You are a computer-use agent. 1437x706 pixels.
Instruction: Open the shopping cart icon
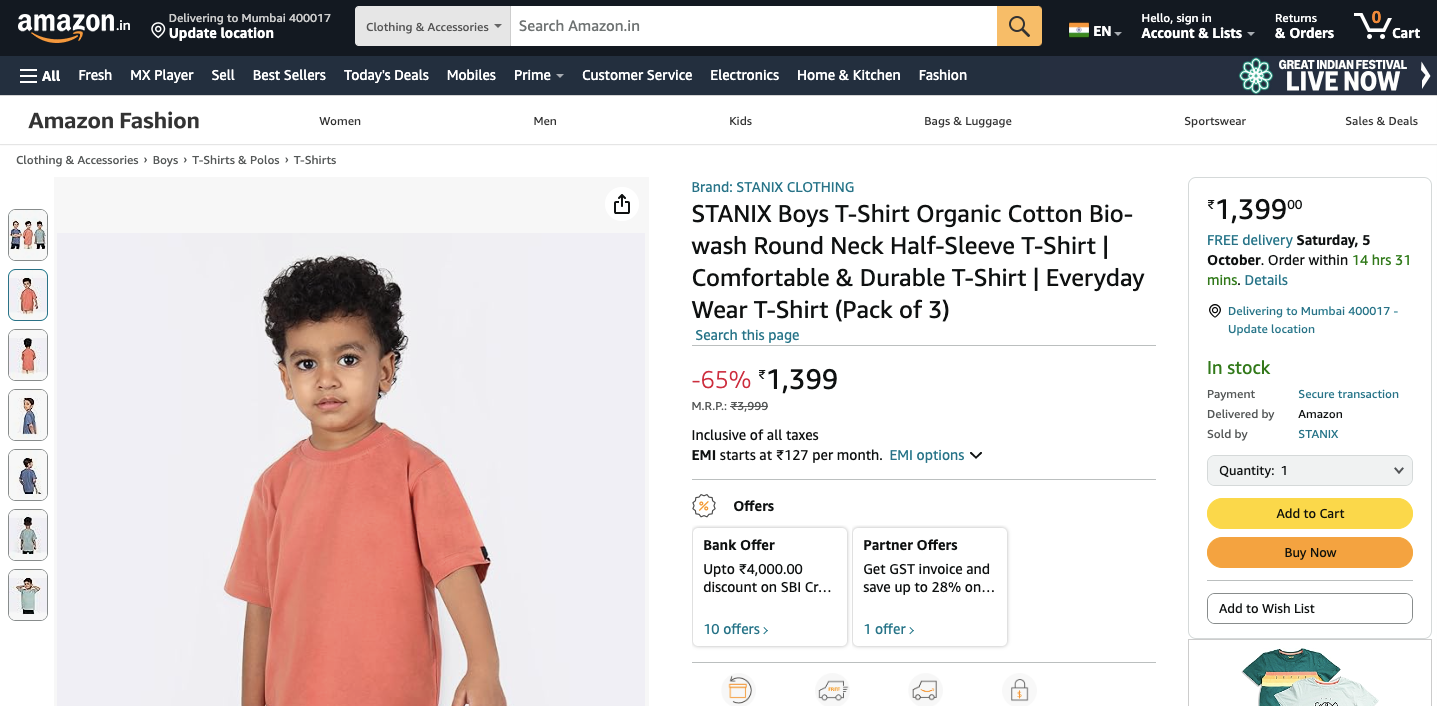[x=1385, y=26]
